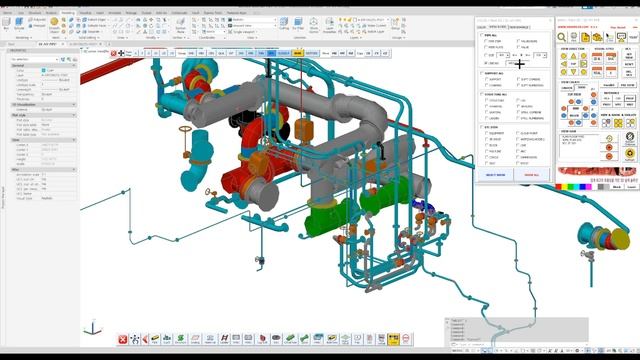This screenshot has height=360, width=640.
Task: Click the yellow document icon in the right panel
Action: [x=585, y=37]
